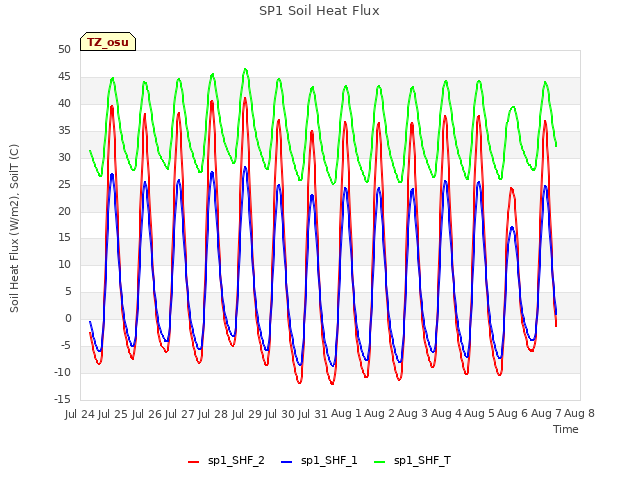The height and width of the screenshot is (480, 640).
Task: Click the low blue peak on Aug 6
Action: 512,227
